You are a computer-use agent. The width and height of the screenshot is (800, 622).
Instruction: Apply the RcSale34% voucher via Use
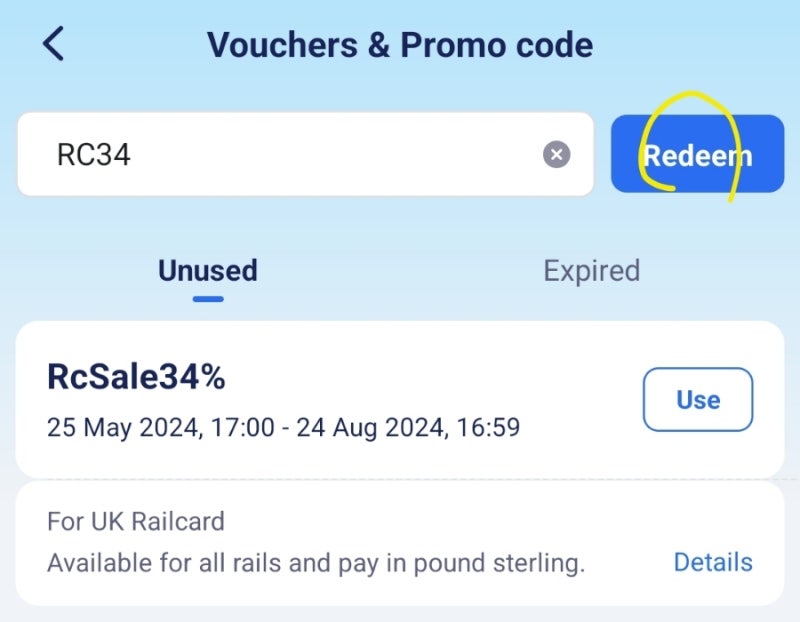pyautogui.click(x=697, y=400)
